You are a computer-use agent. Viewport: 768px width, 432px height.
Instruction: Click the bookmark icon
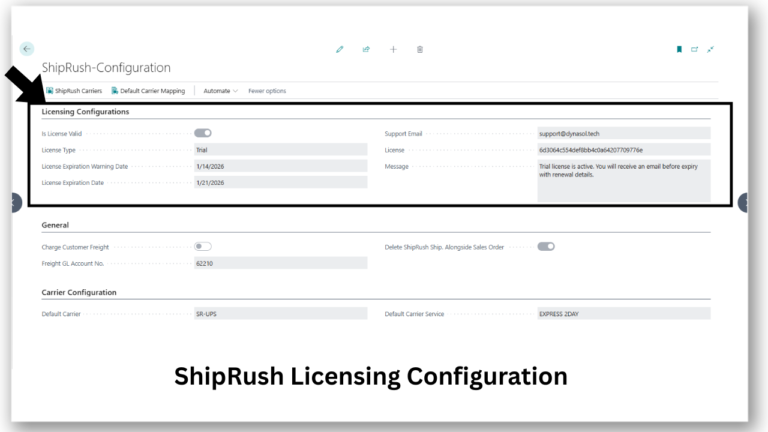point(679,49)
